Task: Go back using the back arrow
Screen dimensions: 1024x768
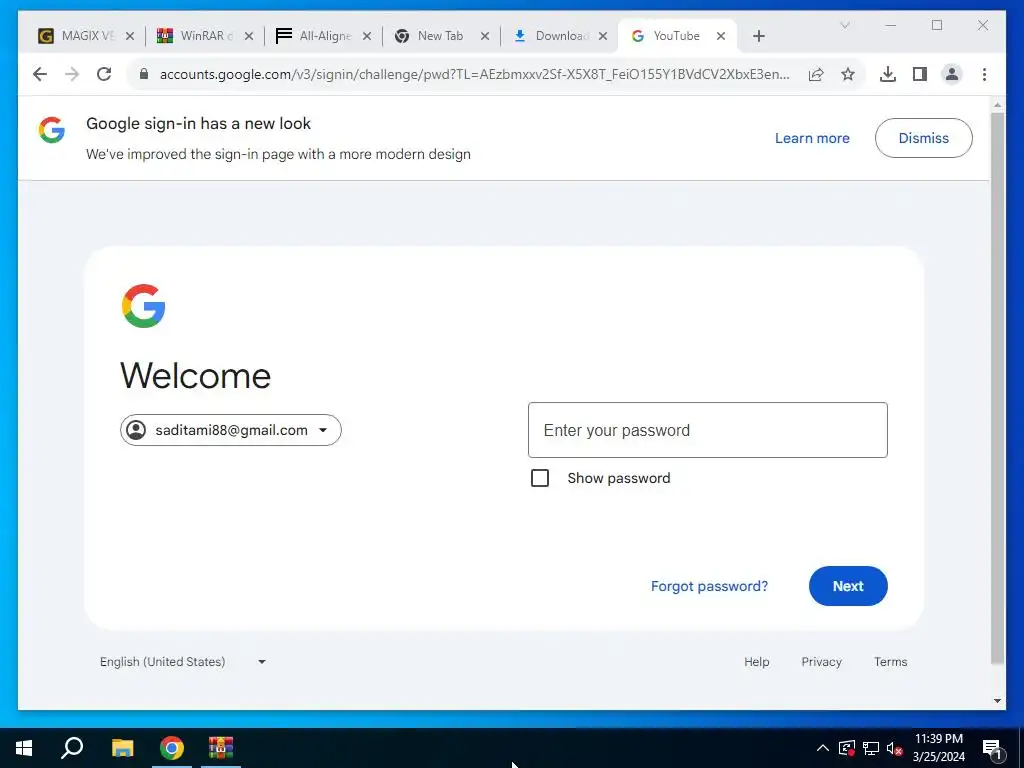Action: click(x=40, y=74)
